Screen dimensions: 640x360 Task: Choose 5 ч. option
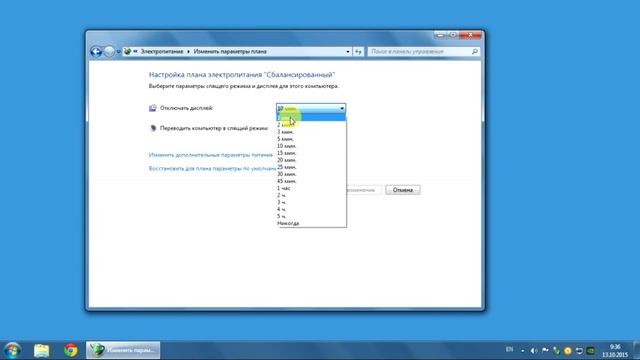(x=311, y=216)
